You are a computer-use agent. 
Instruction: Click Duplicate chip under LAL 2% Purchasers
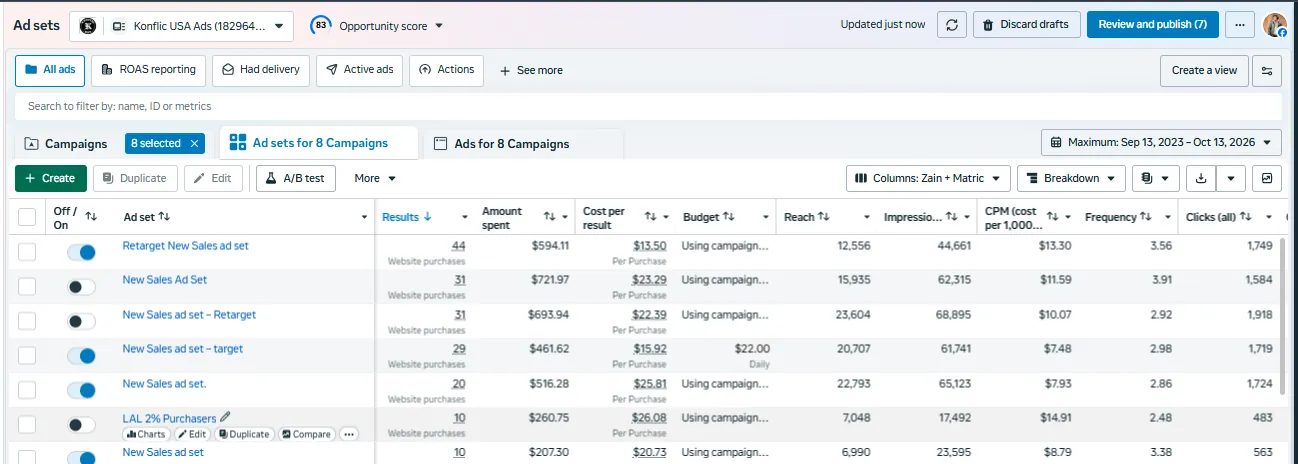(244, 434)
